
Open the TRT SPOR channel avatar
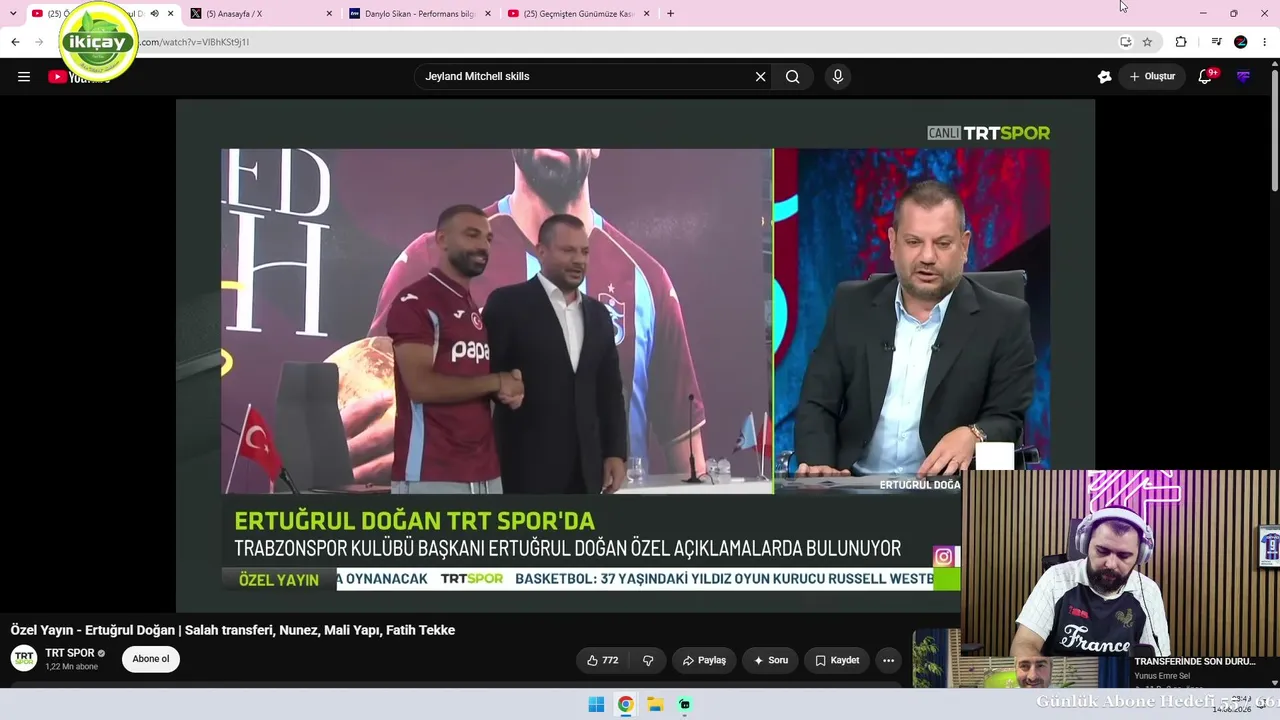pos(24,658)
